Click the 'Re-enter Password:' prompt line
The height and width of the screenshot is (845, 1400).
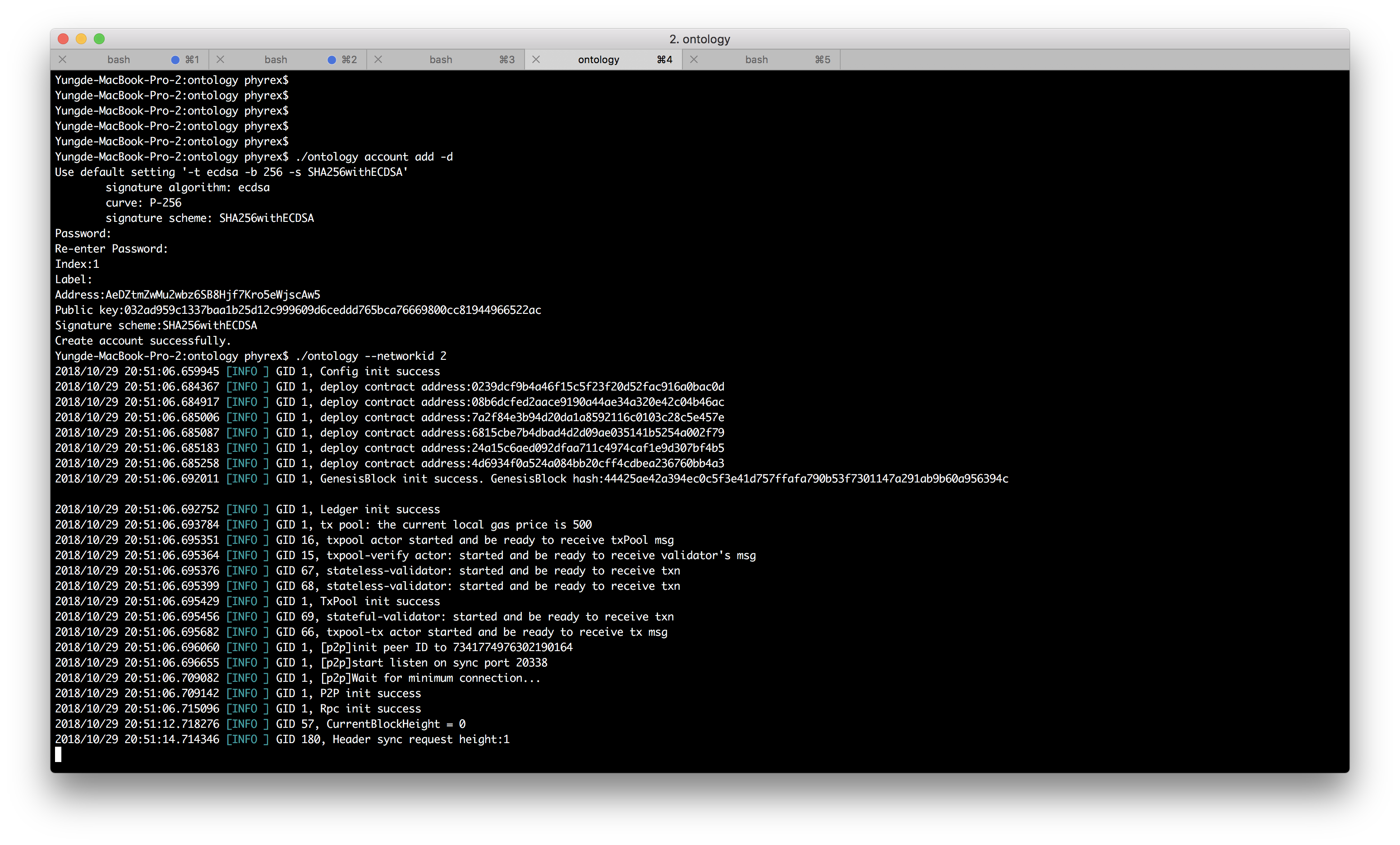pos(111,249)
